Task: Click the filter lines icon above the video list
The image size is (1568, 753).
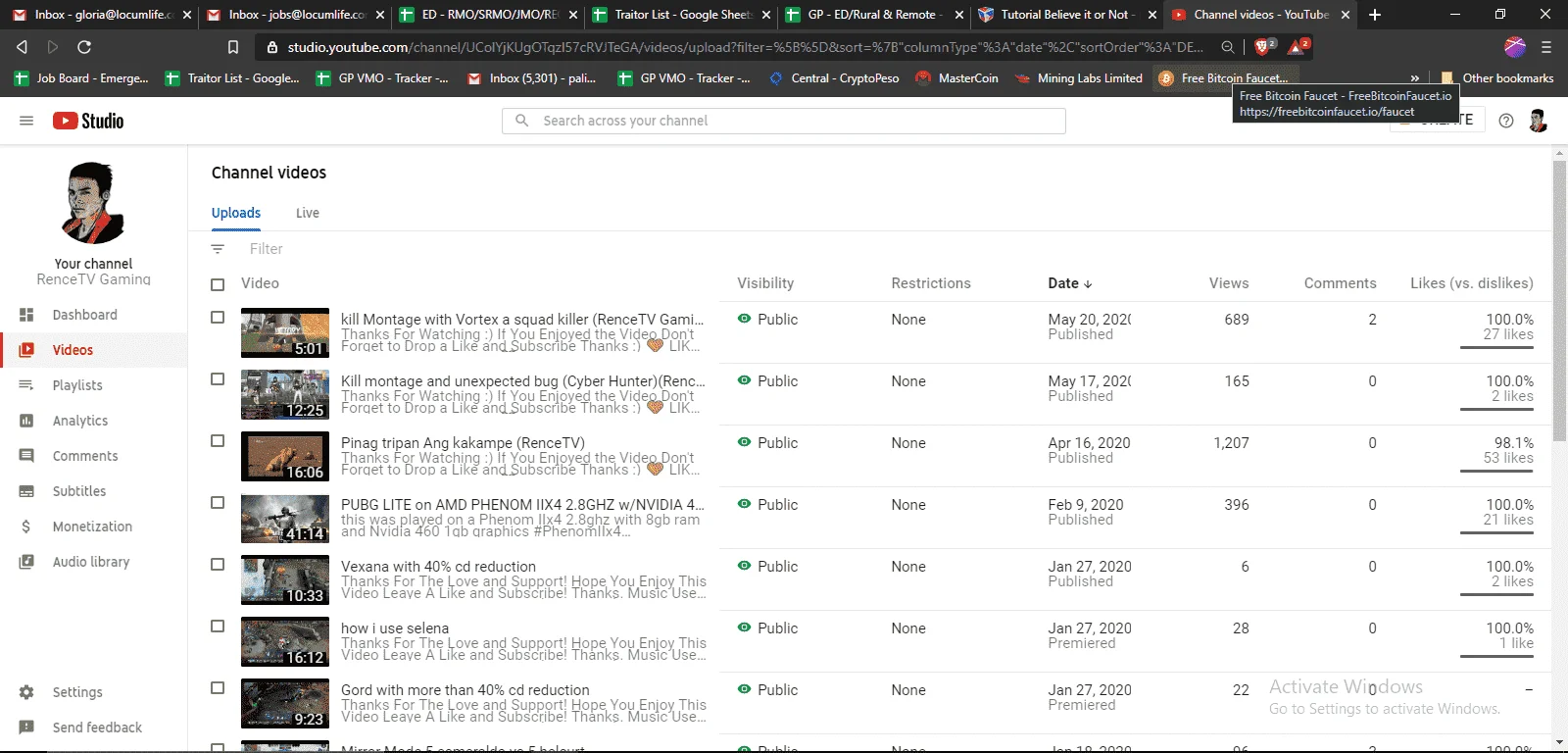Action: click(x=218, y=249)
